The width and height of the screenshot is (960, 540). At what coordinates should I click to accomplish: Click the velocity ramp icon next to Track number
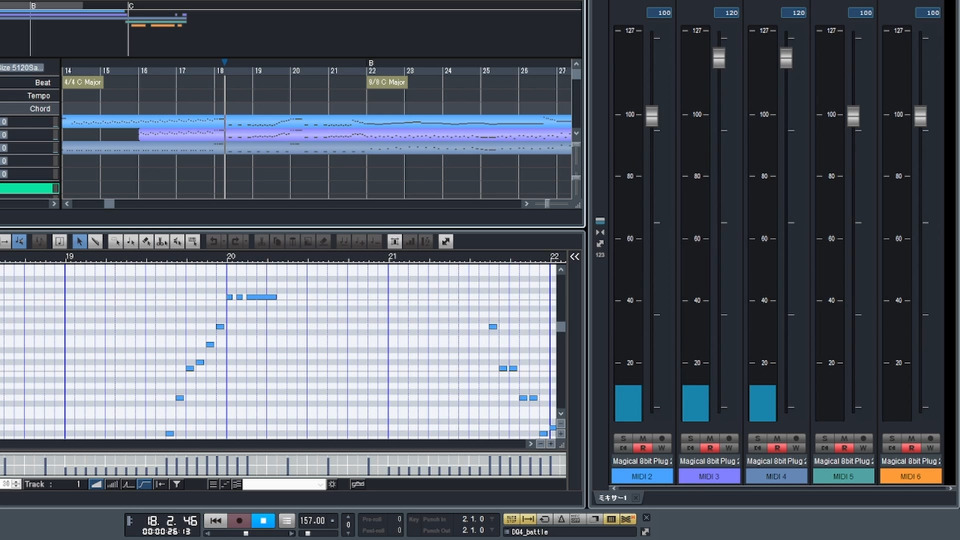click(x=96, y=484)
